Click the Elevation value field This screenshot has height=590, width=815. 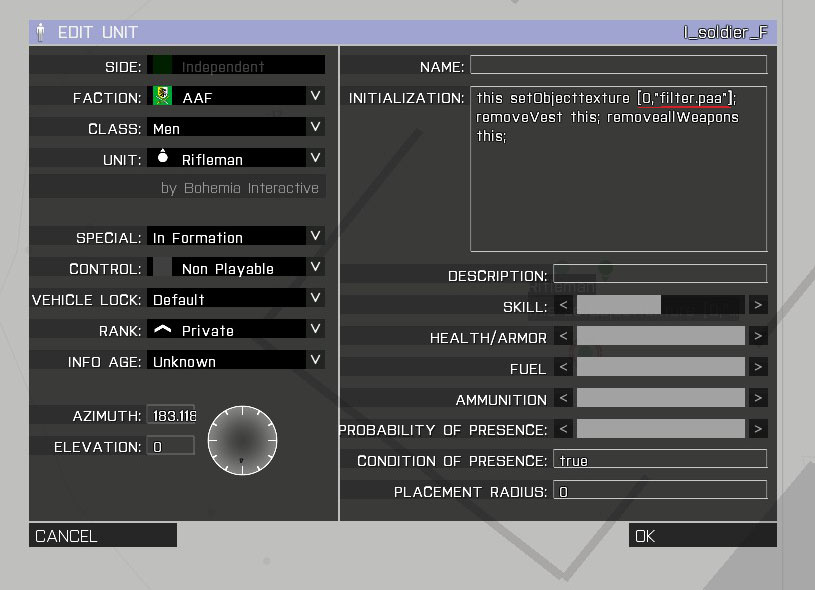(x=171, y=445)
